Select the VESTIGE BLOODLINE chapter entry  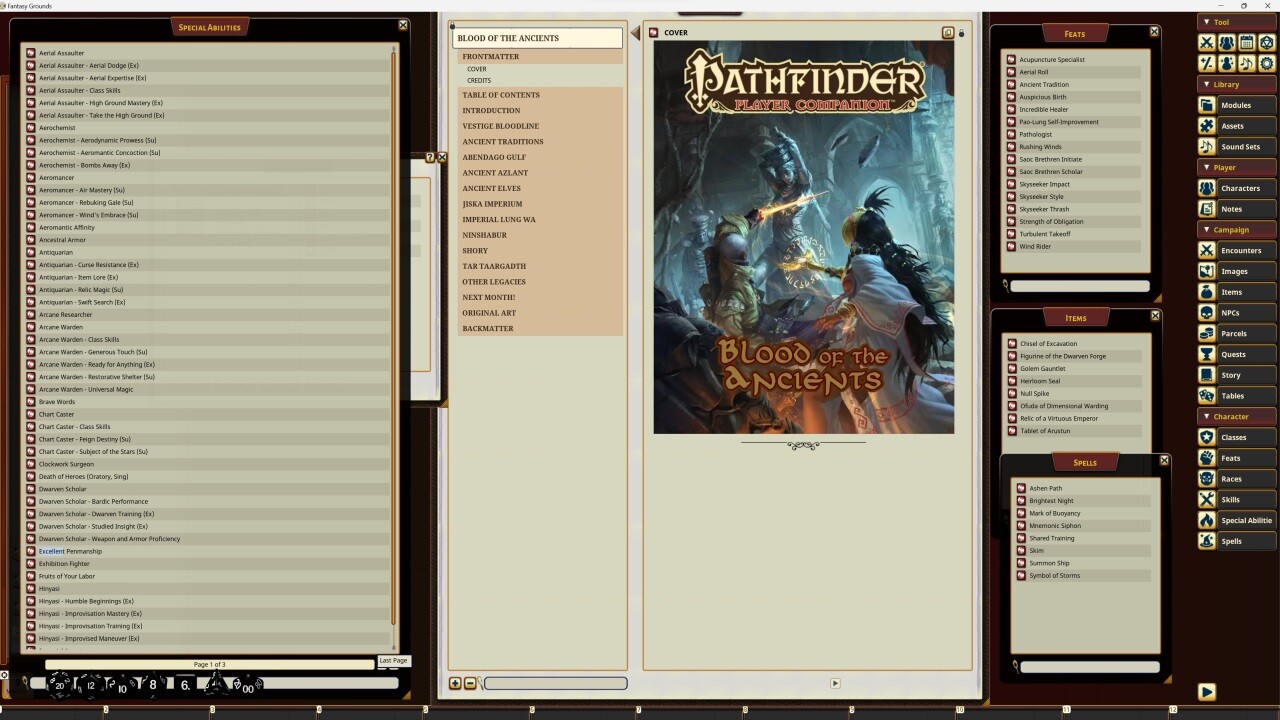pyautogui.click(x=500, y=125)
